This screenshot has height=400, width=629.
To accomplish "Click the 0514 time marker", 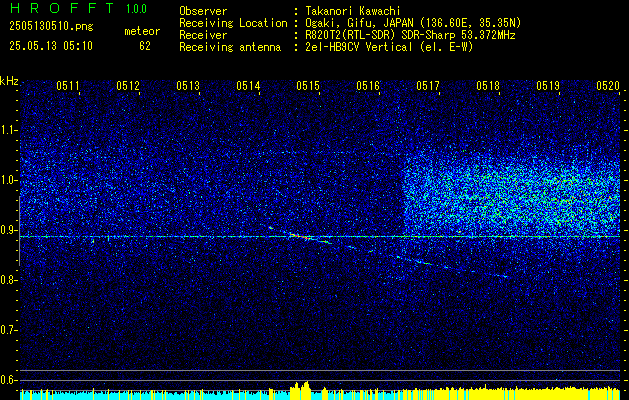I will pyautogui.click(x=248, y=85).
